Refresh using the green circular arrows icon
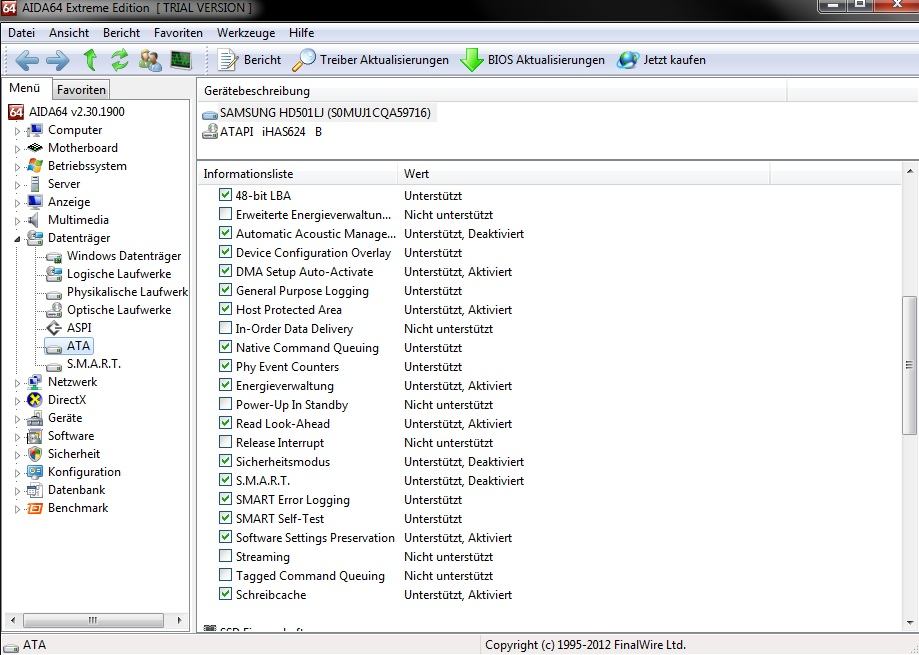The height and width of the screenshot is (655, 919). coord(120,60)
